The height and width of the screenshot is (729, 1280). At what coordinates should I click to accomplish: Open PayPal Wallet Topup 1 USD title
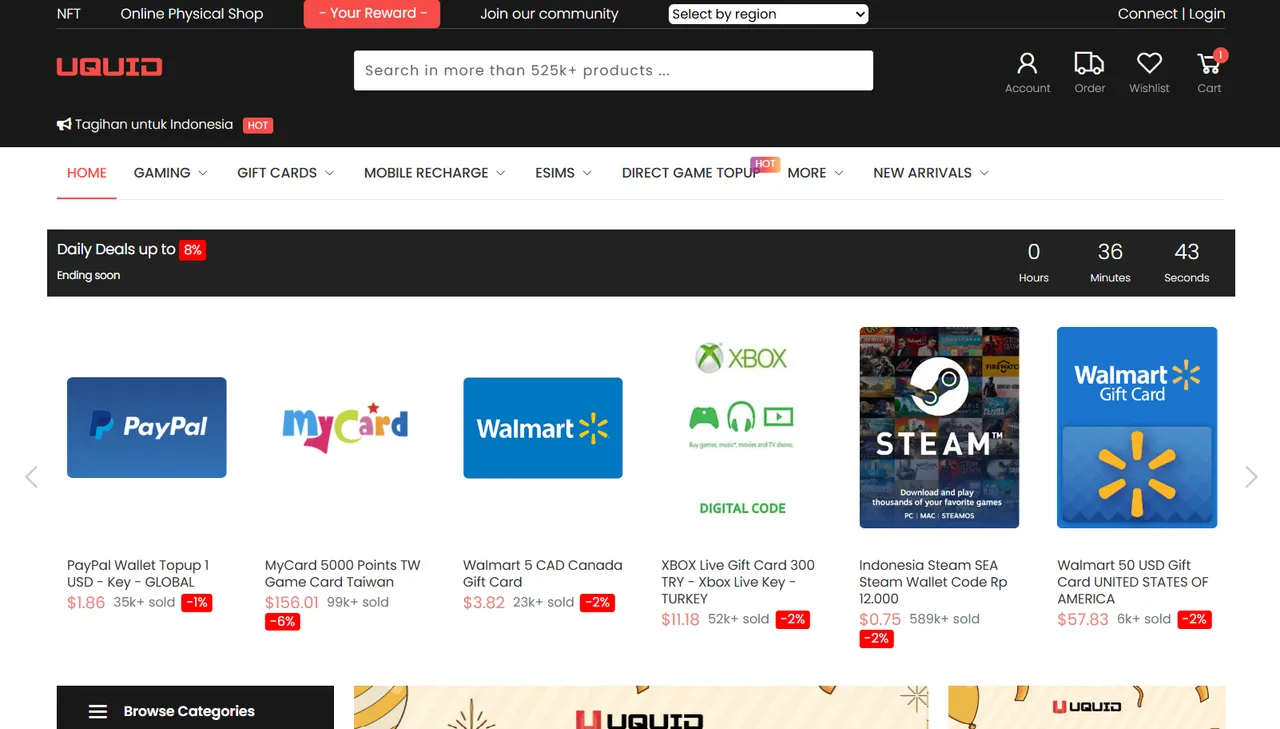tap(138, 573)
